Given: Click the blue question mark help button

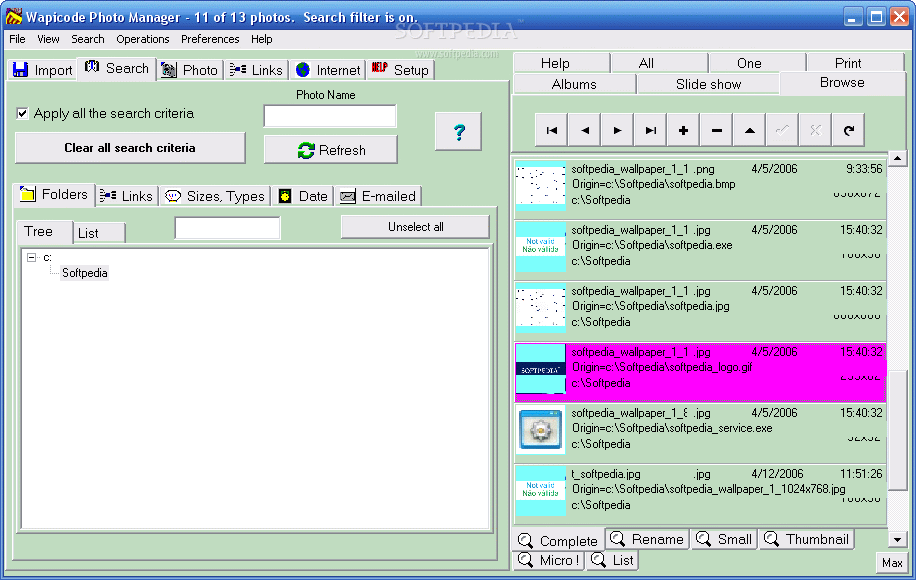Looking at the screenshot, I should click(459, 131).
